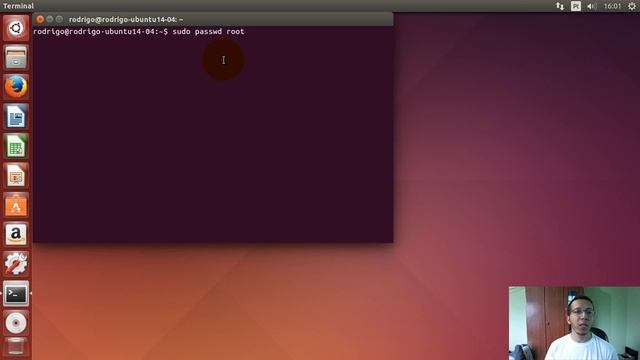The image size is (640, 360).
Task: Open System Settings from the dock
Action: click(16, 264)
